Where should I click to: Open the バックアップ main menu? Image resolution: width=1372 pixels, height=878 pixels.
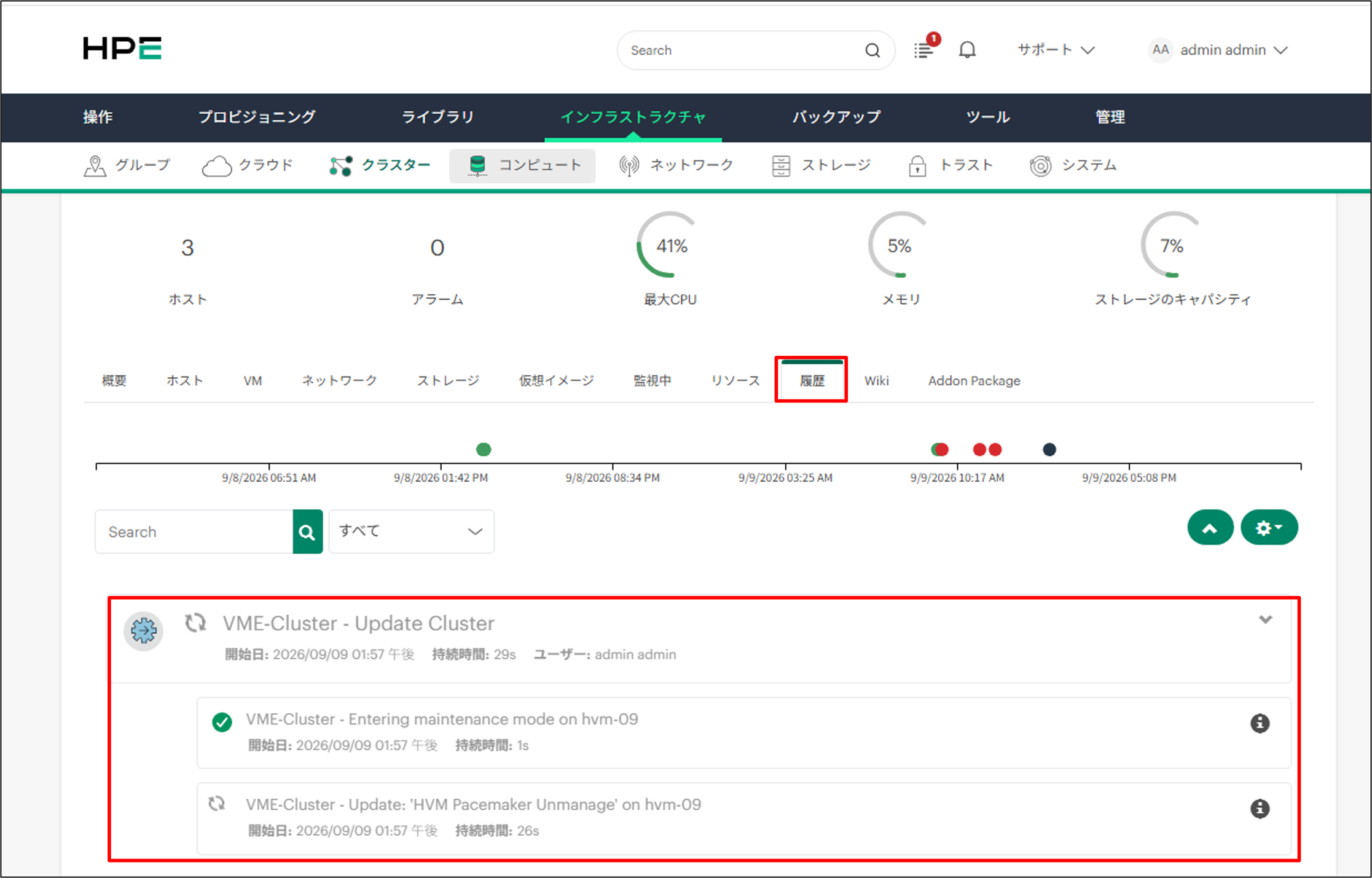[x=836, y=117]
